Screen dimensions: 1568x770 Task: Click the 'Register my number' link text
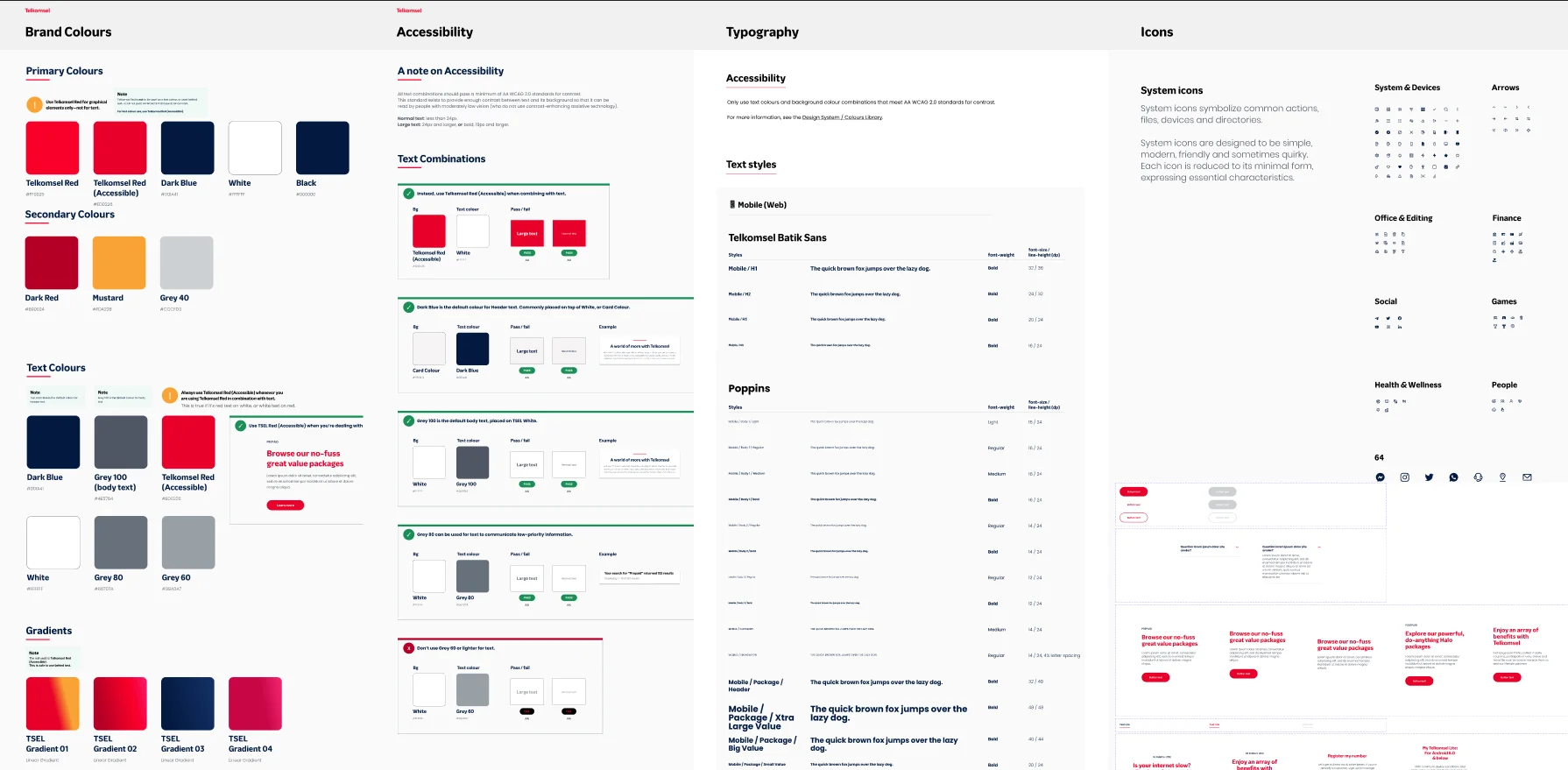click(x=1347, y=756)
